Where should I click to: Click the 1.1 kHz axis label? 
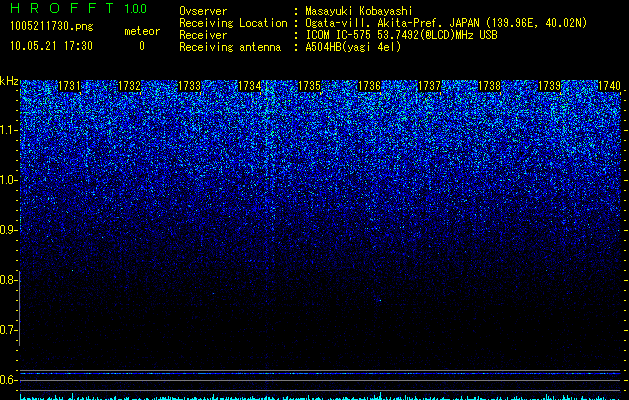[x=8, y=130]
